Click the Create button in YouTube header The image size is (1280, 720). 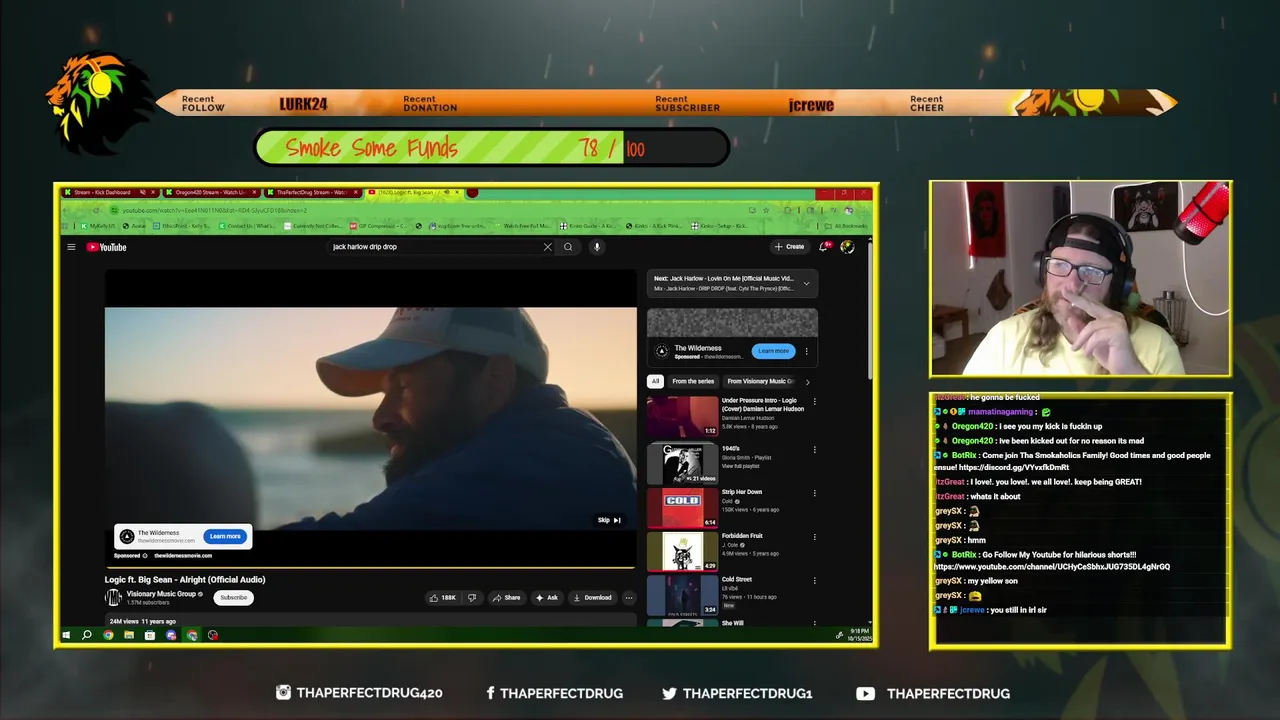point(789,246)
